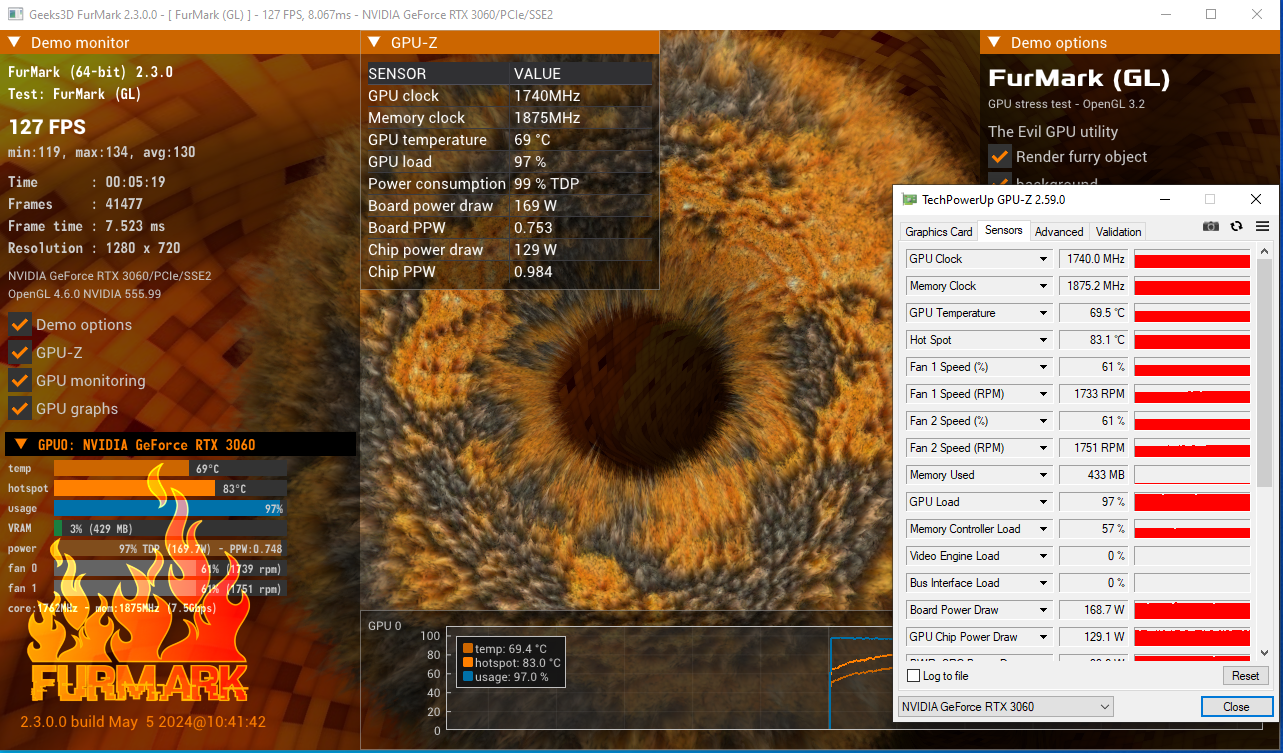Open the GPU Clock sensor dropdown
This screenshot has width=1283, height=753.
tap(1038, 258)
